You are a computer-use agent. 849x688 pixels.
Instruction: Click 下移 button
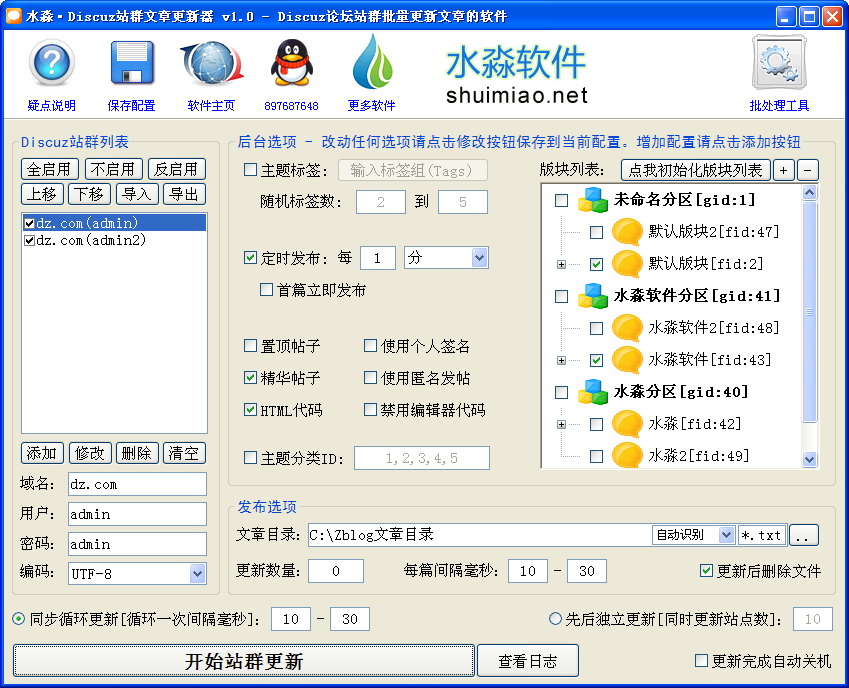[89, 194]
